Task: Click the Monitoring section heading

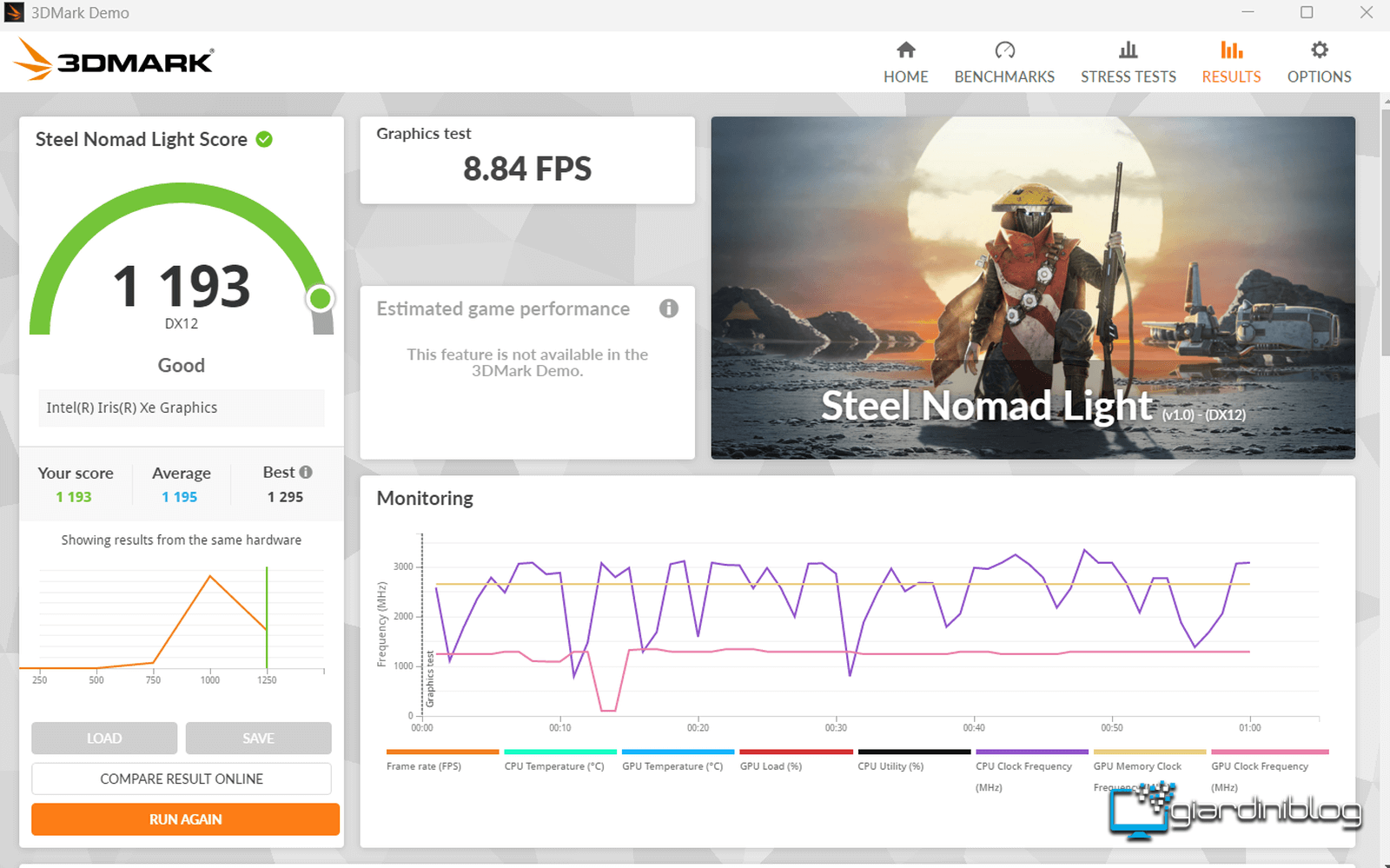Action: (x=425, y=499)
